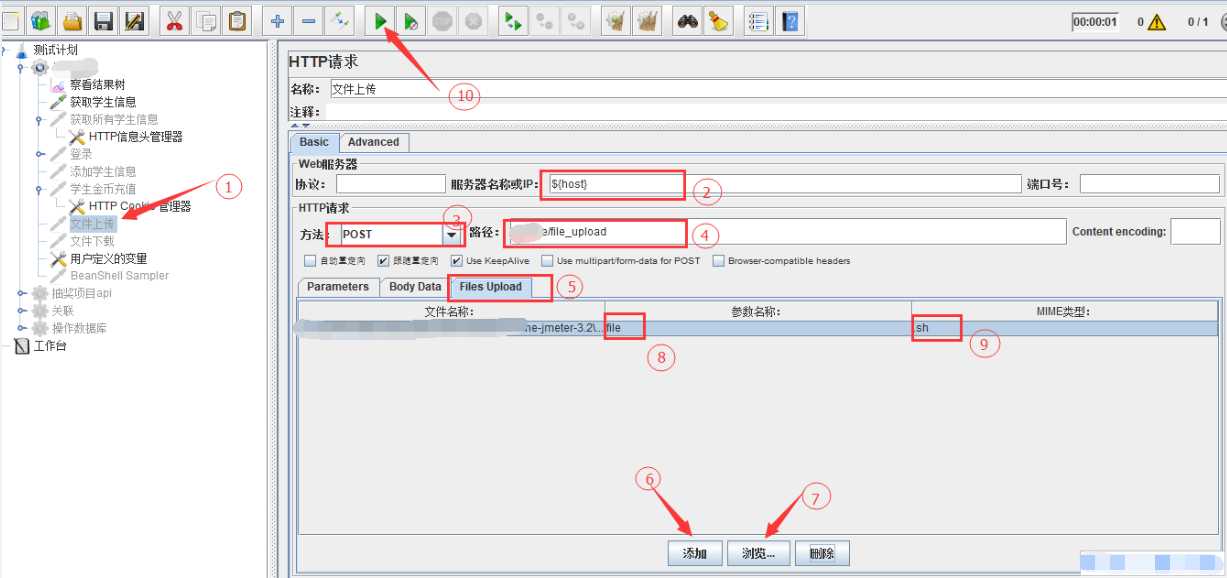Viewport: 1227px width, 578px height.
Task: Click the 路径 path field
Action: 785,232
